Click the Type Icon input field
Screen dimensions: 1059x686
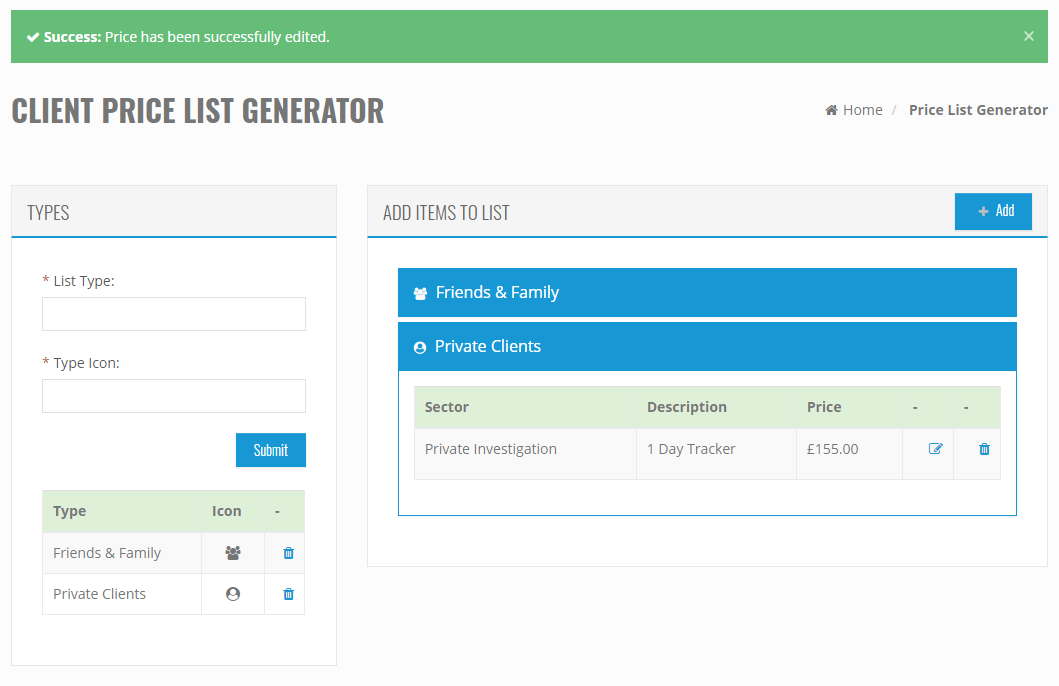pyautogui.click(x=173, y=396)
